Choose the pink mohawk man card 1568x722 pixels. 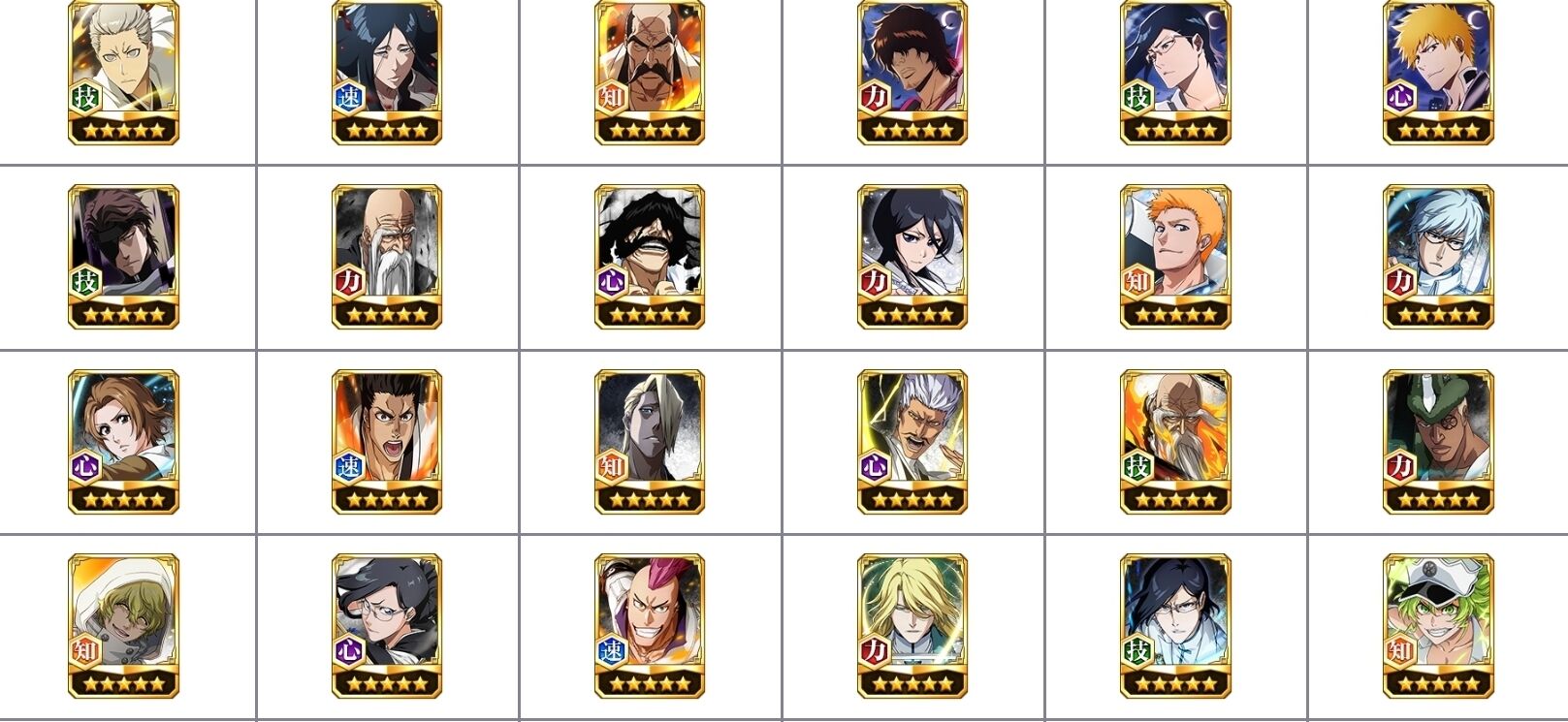pos(650,626)
